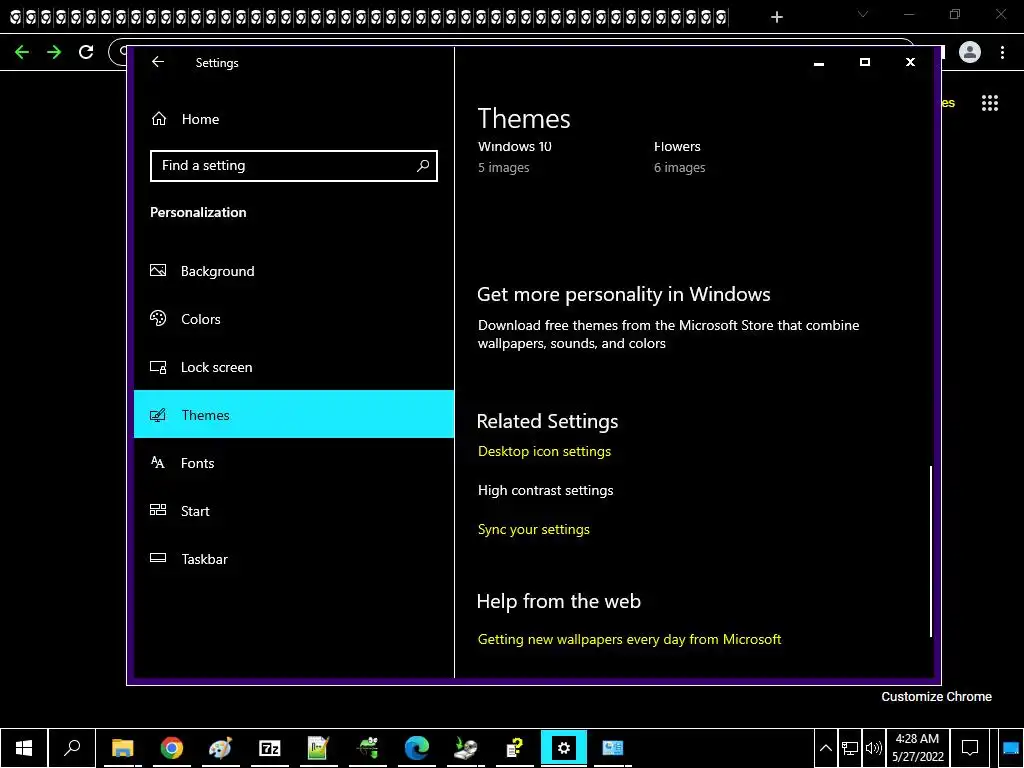Image resolution: width=1024 pixels, height=768 pixels.
Task: Click the Settings gear taskbar icon
Action: 564,748
